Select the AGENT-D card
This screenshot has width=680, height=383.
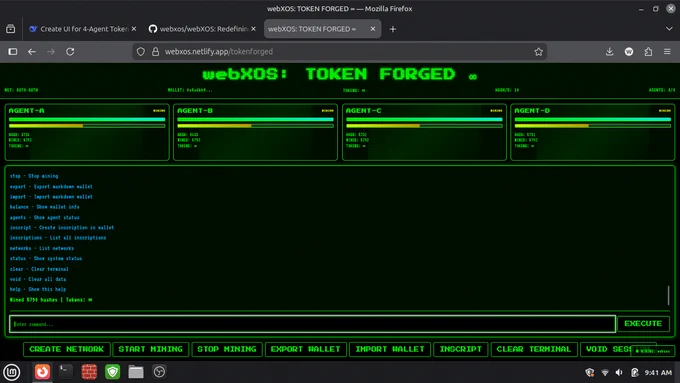click(x=592, y=132)
